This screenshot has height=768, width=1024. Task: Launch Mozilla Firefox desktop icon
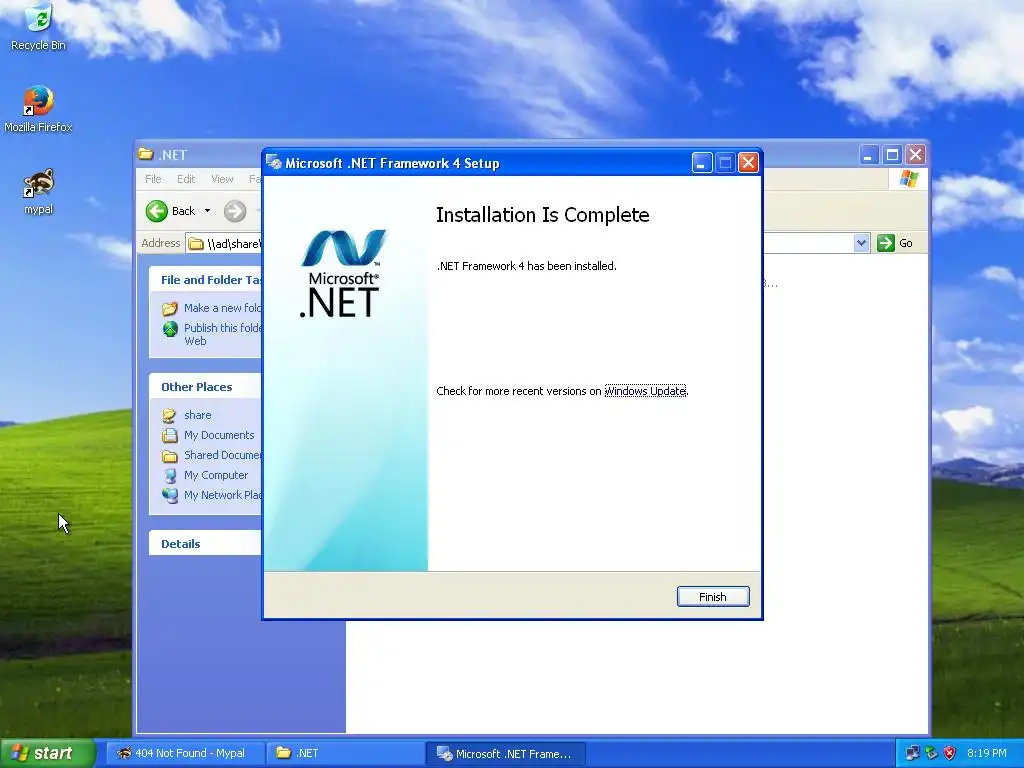[39, 109]
